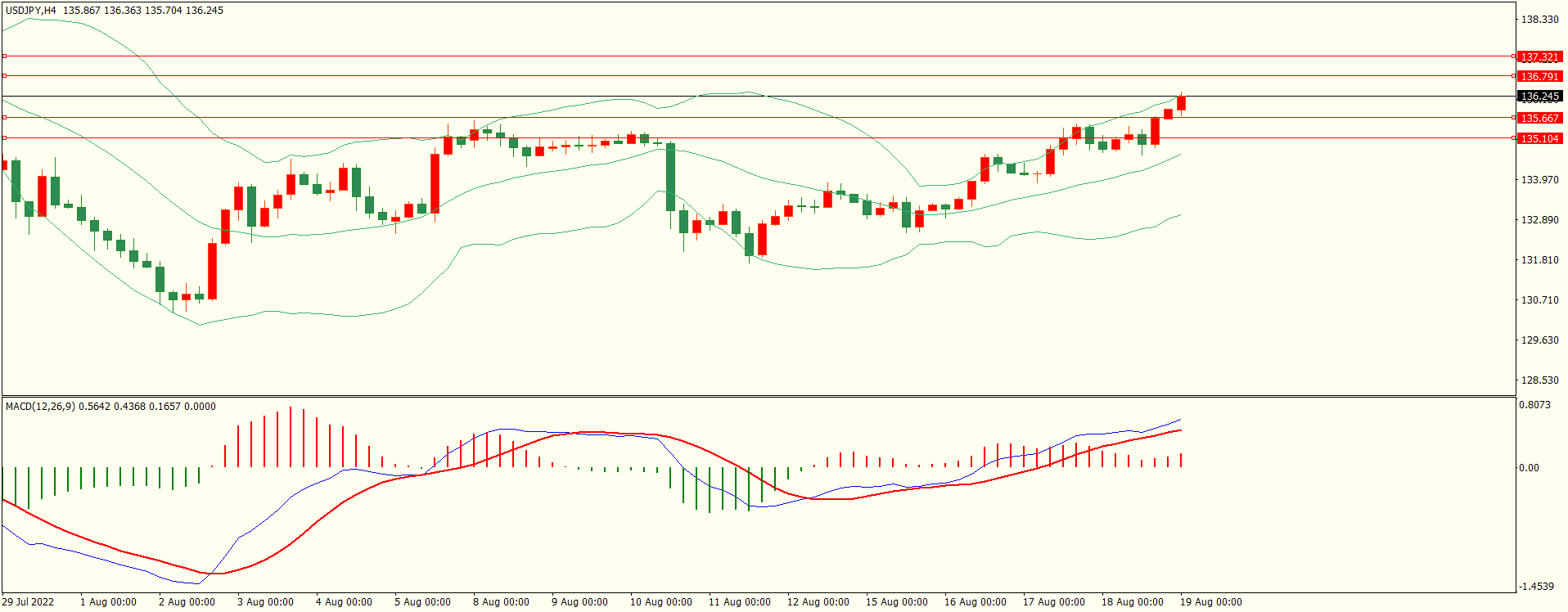The height and width of the screenshot is (612, 1568).
Task: Click the 135.667 red price label
Action: [1539, 119]
